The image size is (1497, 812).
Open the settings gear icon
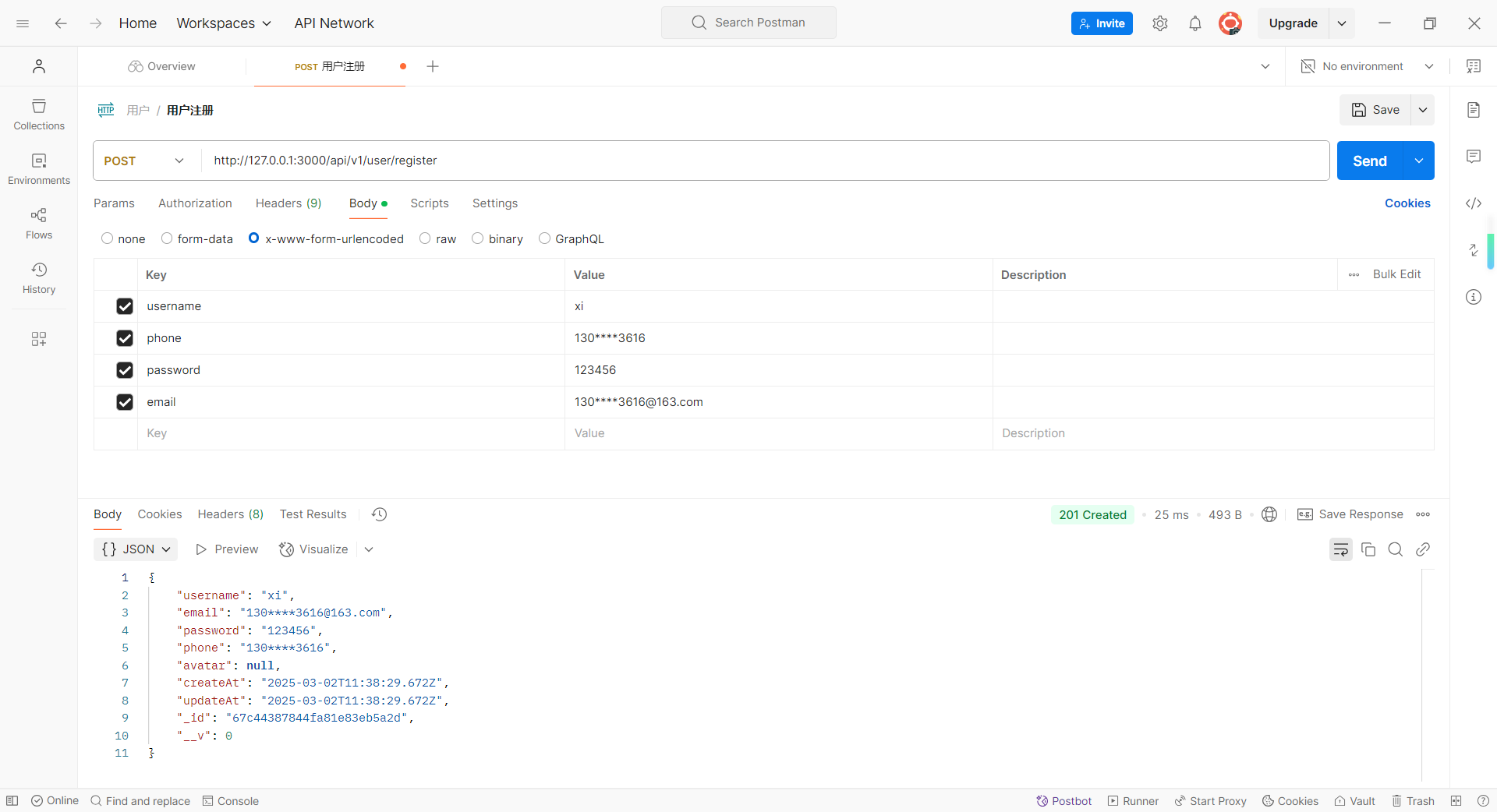point(1159,23)
